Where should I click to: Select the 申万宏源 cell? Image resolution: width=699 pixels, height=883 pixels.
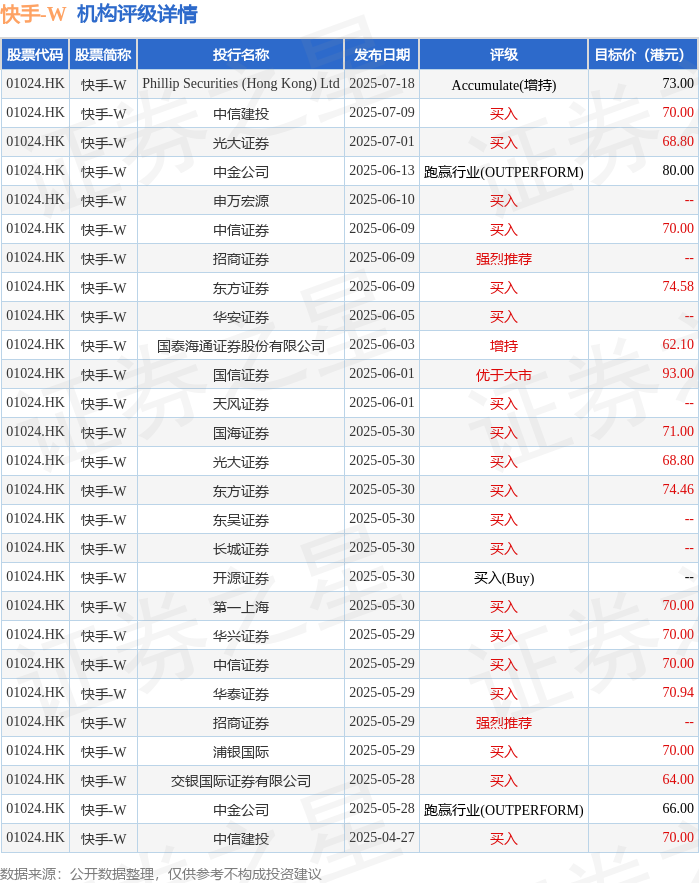[241, 201]
